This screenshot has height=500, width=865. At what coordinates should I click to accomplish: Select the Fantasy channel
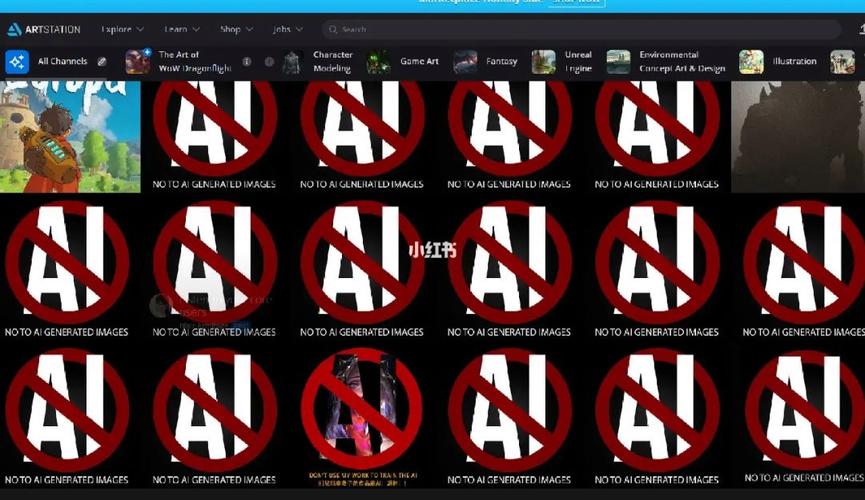485,61
